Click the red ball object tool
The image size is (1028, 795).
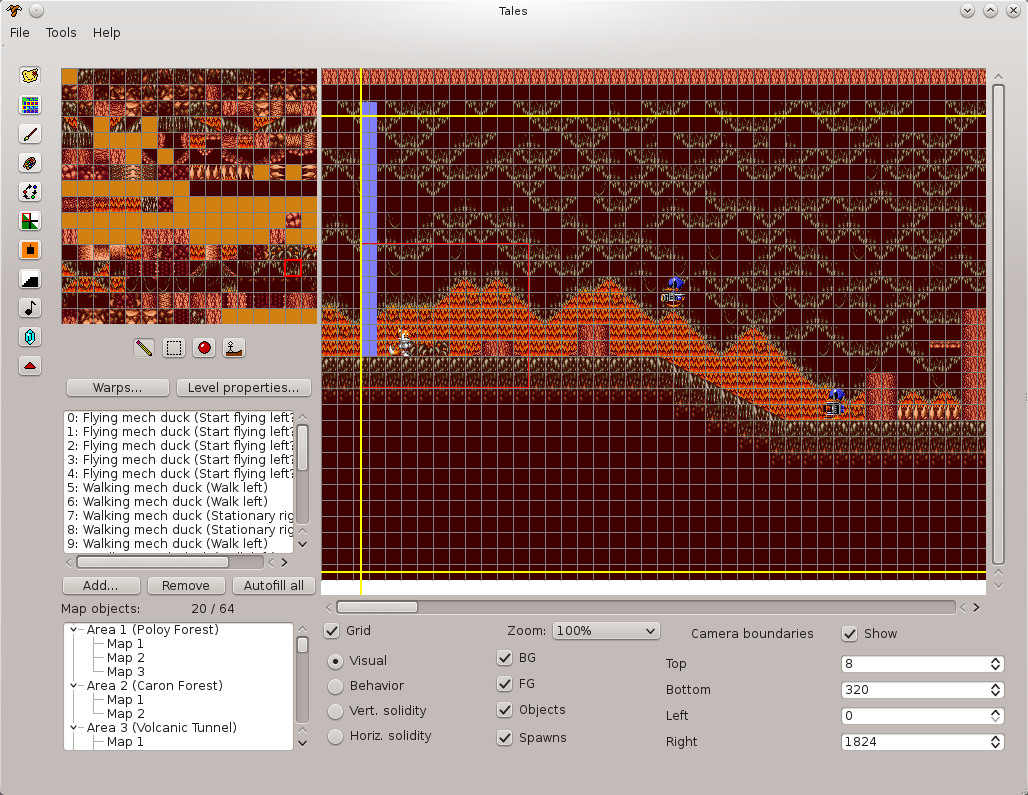click(204, 348)
